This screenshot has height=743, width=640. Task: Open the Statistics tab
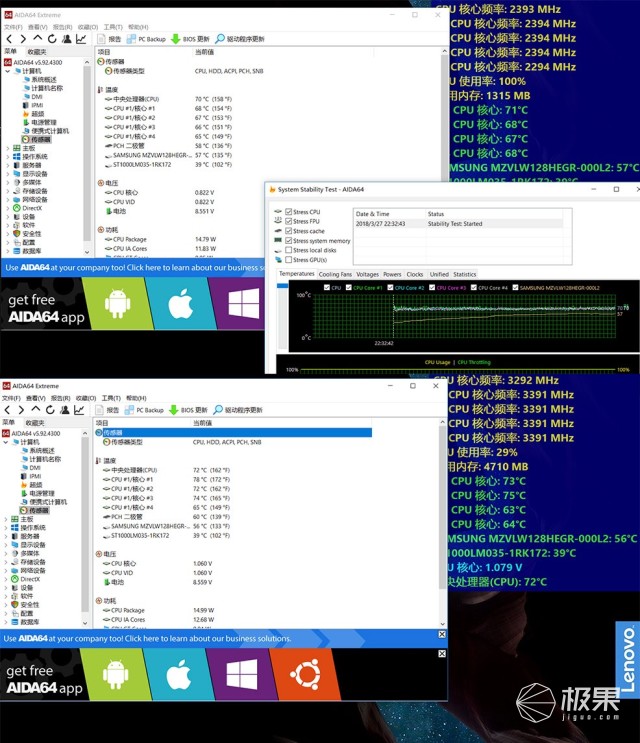click(x=465, y=274)
